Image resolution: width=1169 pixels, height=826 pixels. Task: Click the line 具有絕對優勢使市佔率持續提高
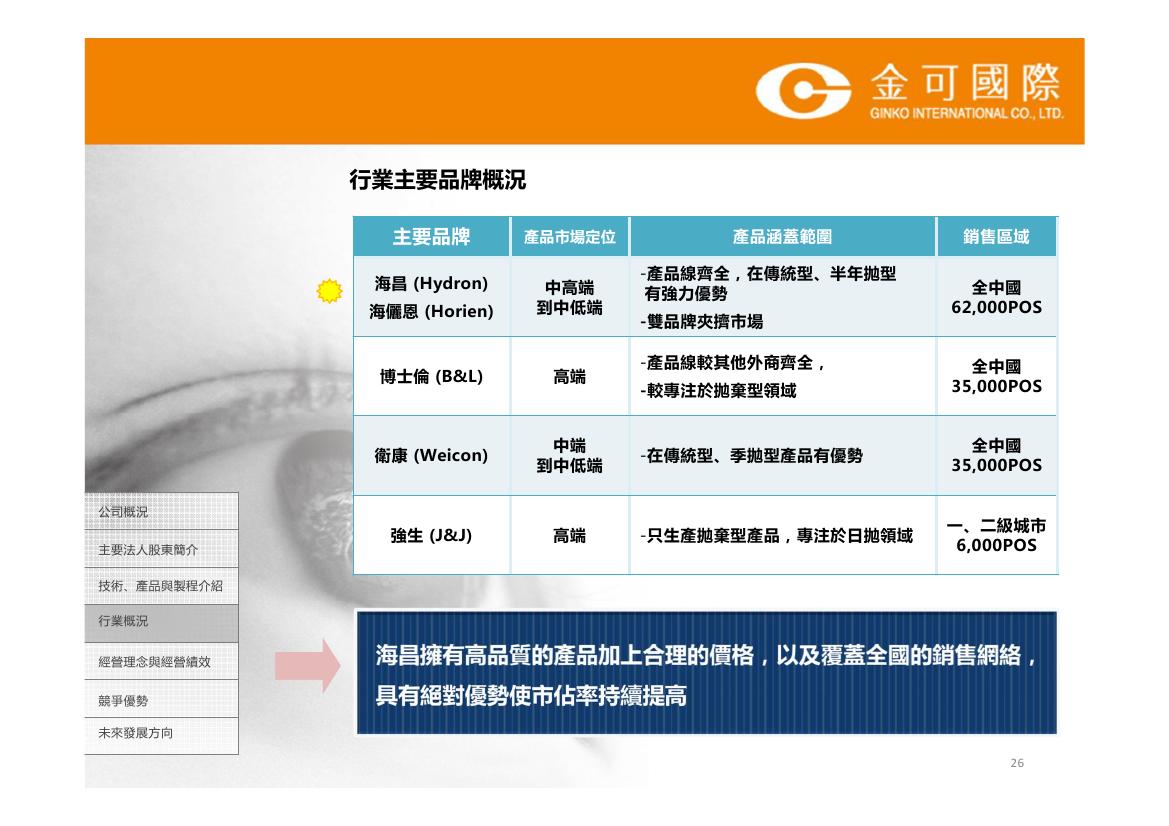point(531,696)
